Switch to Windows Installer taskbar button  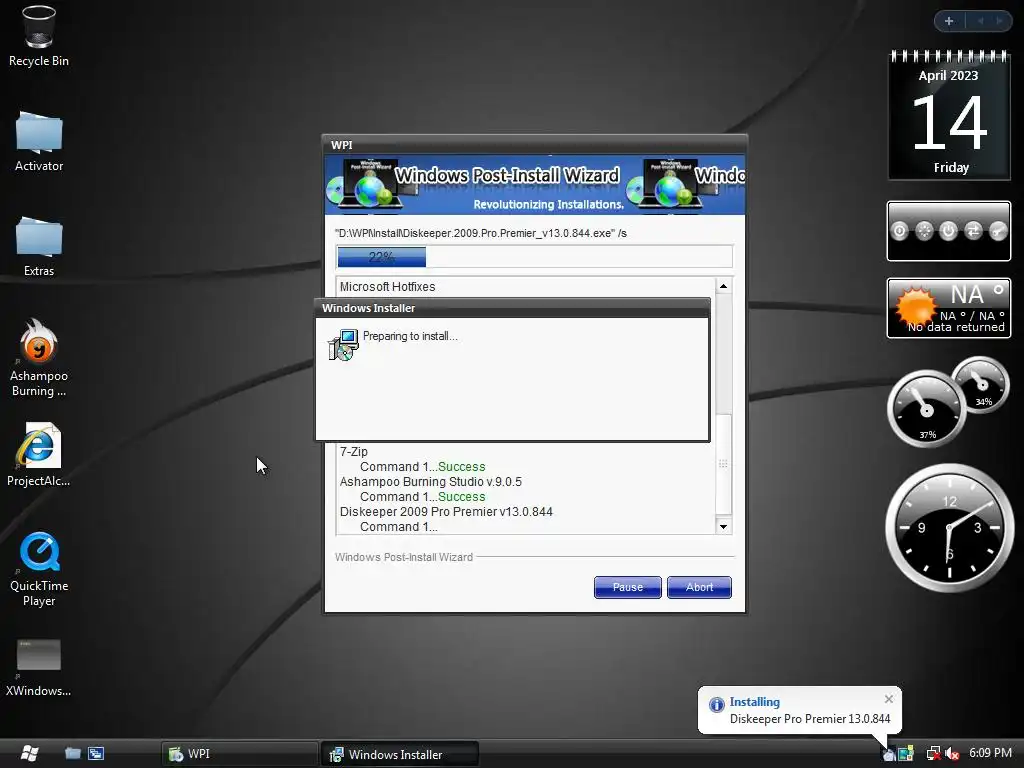[400, 754]
